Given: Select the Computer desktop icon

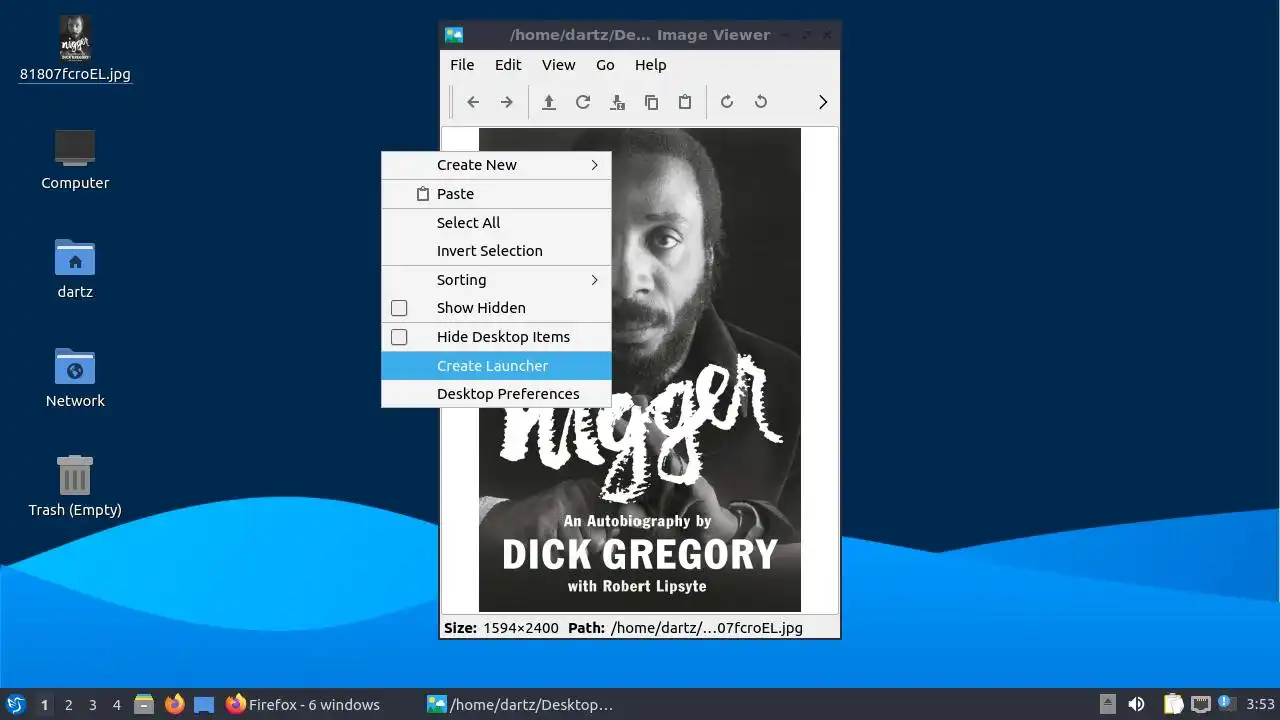Looking at the screenshot, I should 75,148.
